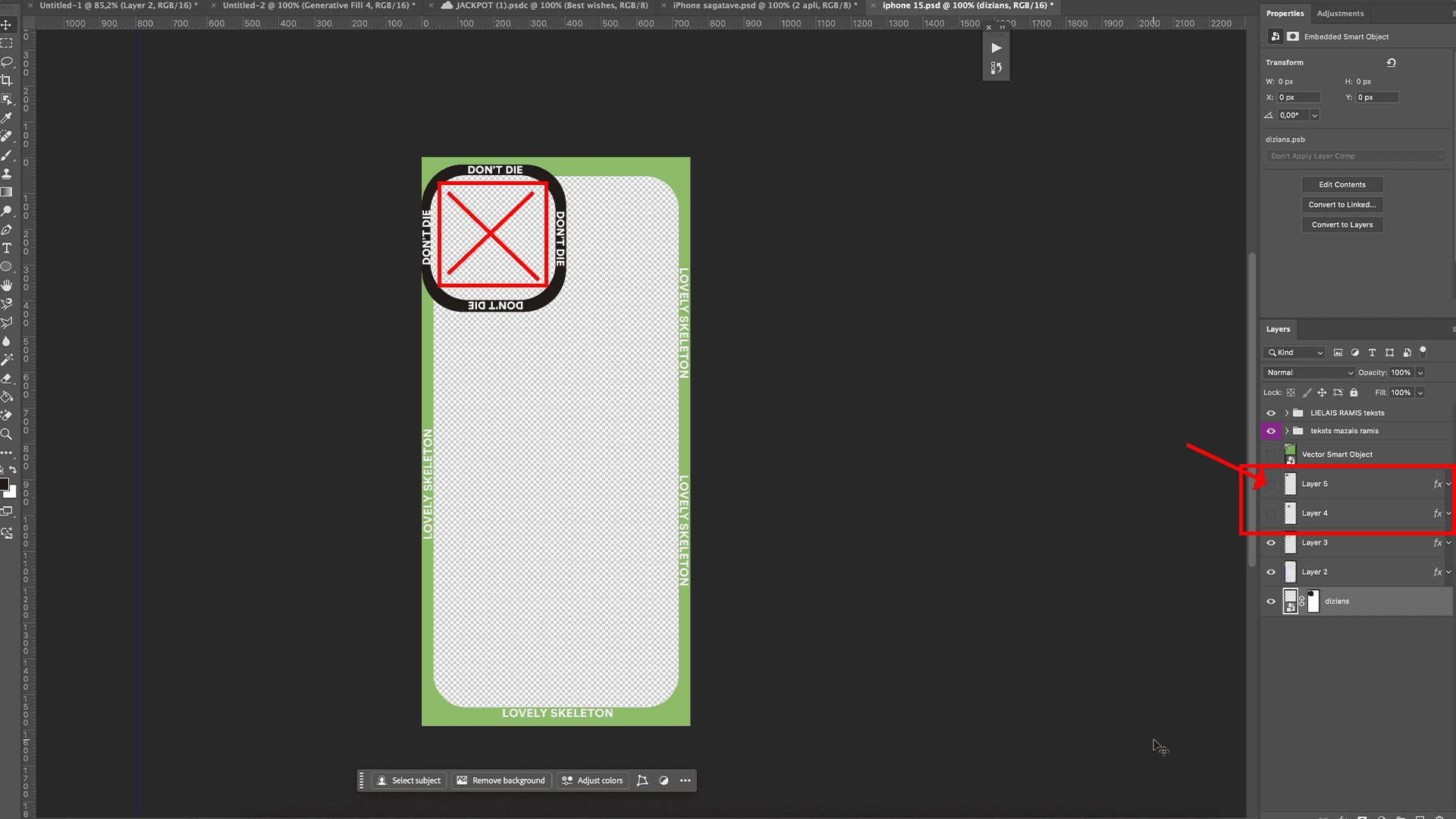
Task: Select the Zoom tool in toolbar
Action: coord(7,434)
